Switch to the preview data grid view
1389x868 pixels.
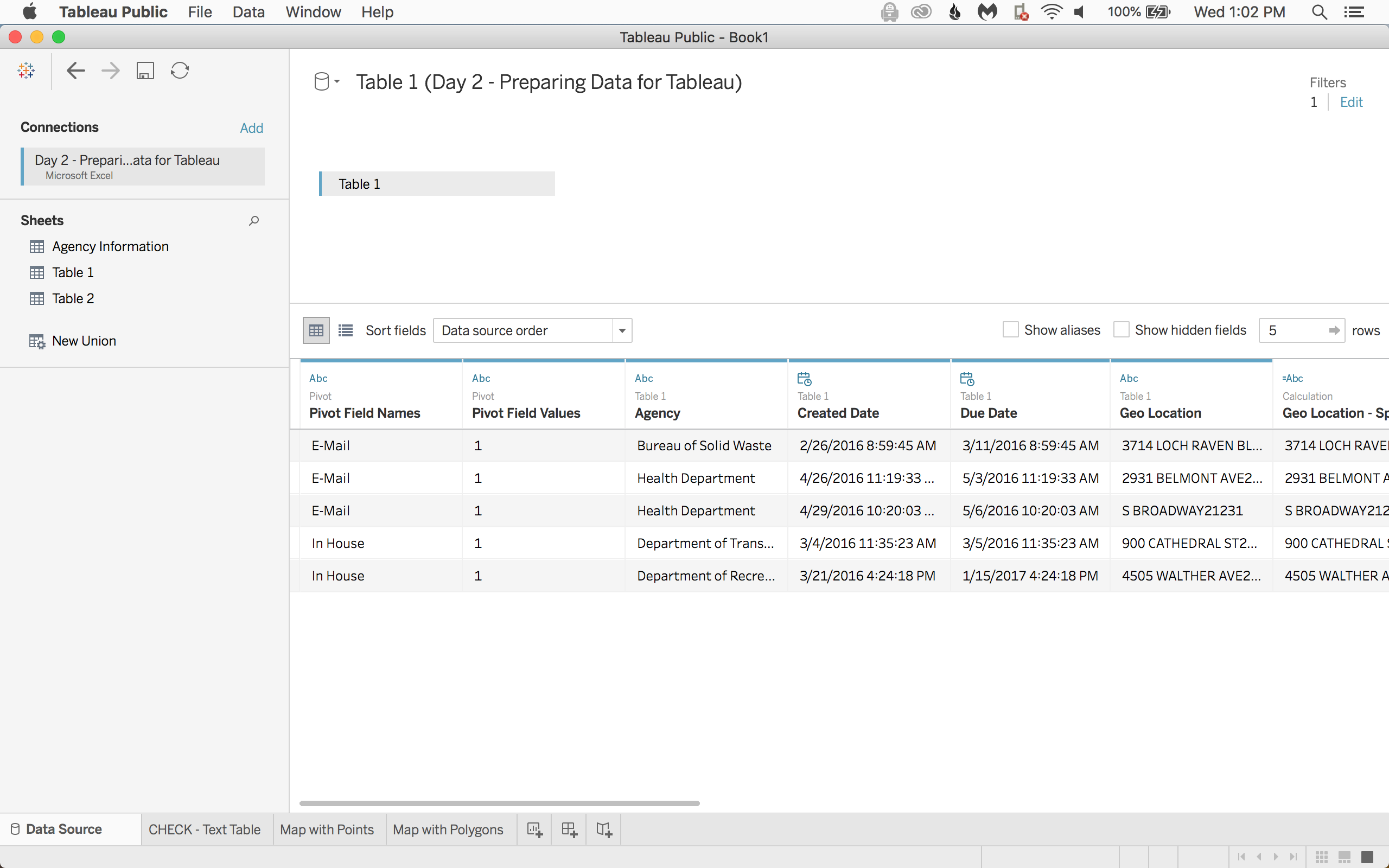tap(316, 331)
